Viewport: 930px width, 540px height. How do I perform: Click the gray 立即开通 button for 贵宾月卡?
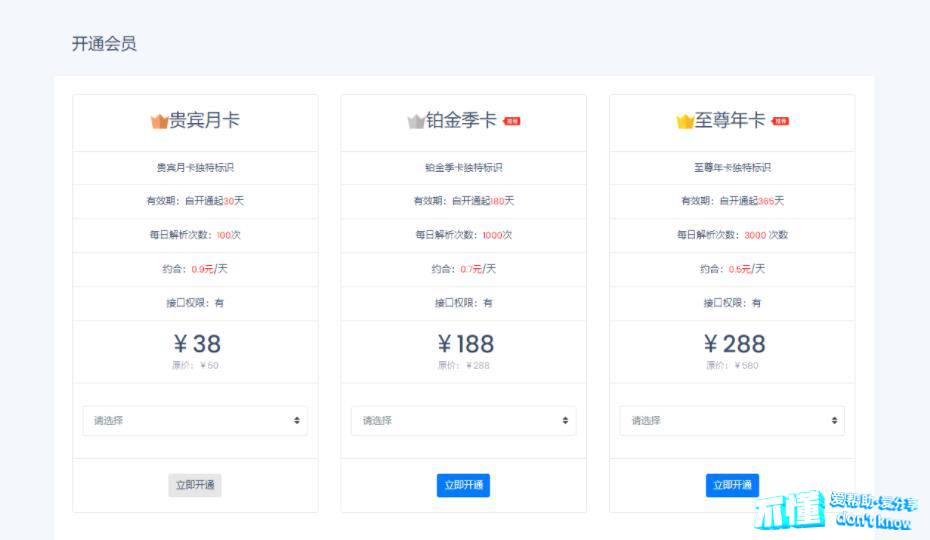pyautogui.click(x=195, y=485)
